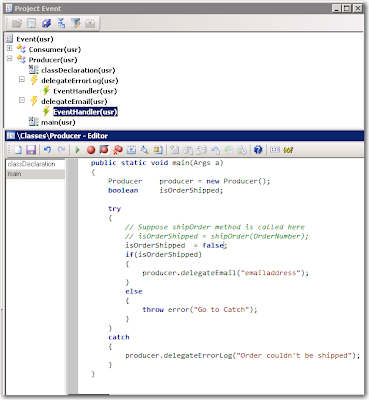Click the version control undo check-out icon

(215, 150)
